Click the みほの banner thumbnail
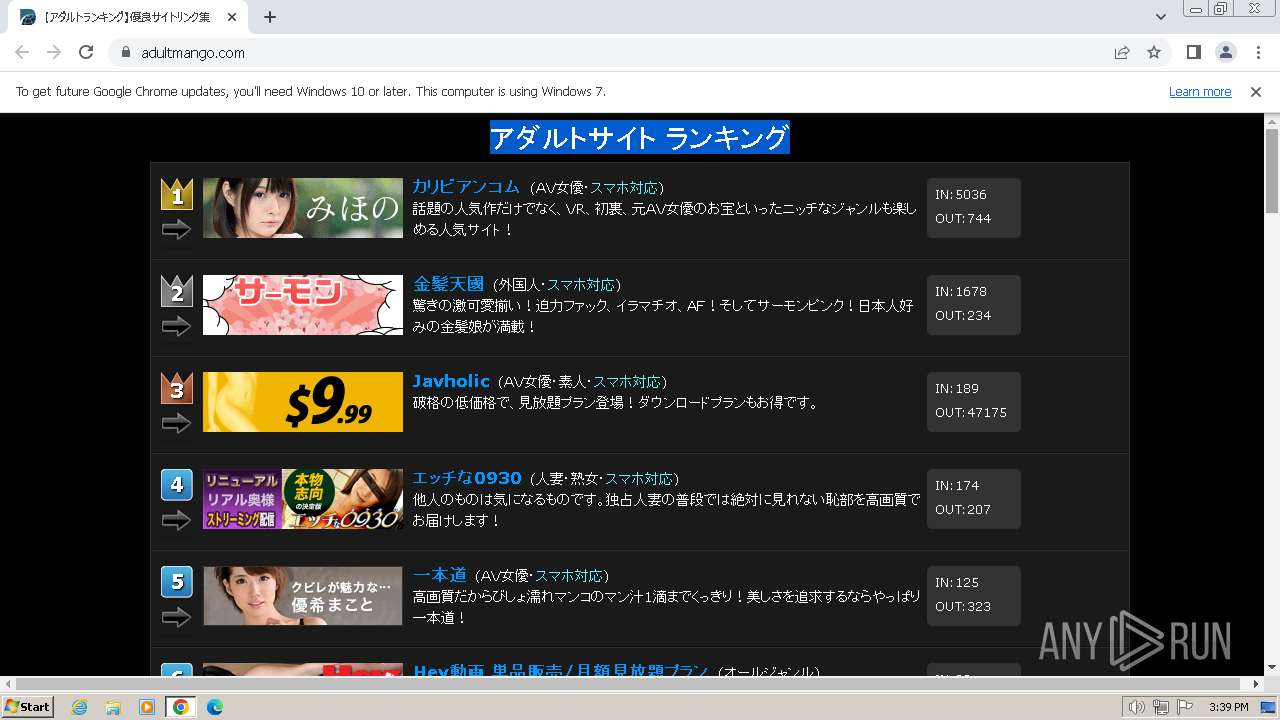This screenshot has height=720, width=1280. [x=303, y=208]
